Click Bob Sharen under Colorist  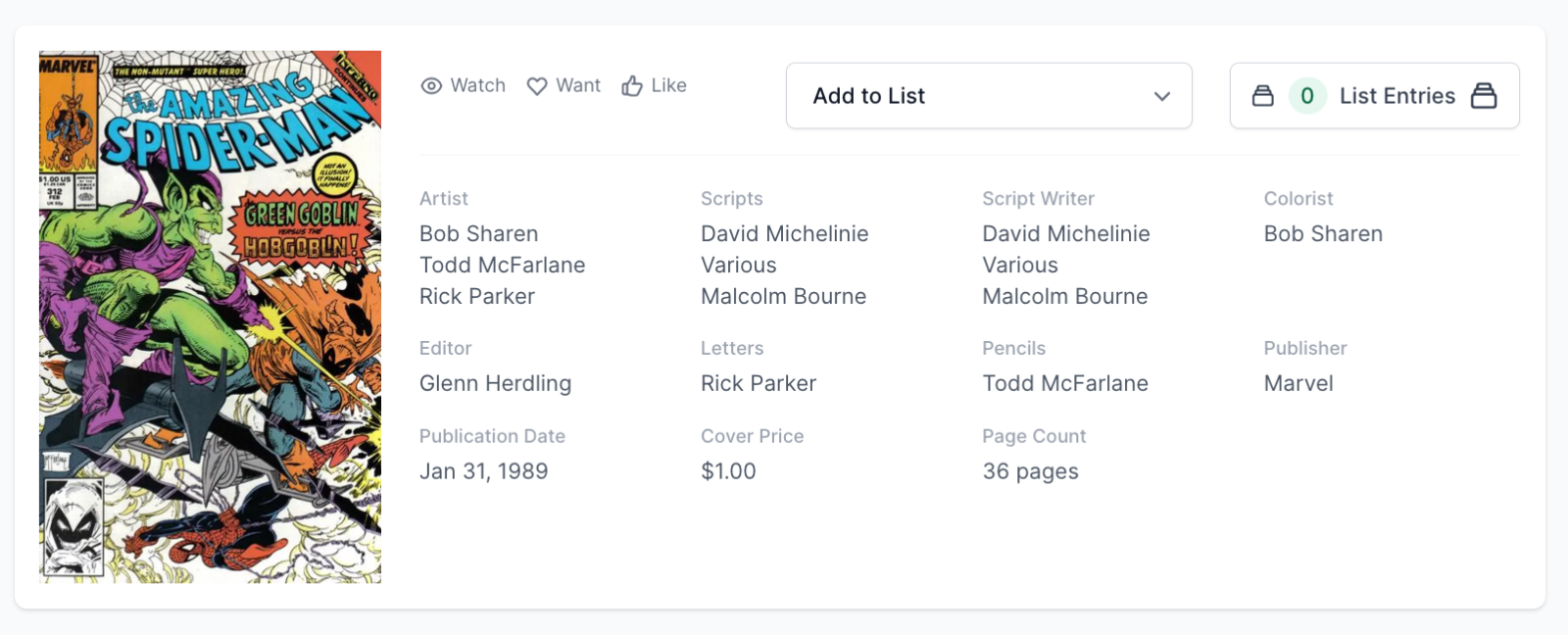(1323, 234)
